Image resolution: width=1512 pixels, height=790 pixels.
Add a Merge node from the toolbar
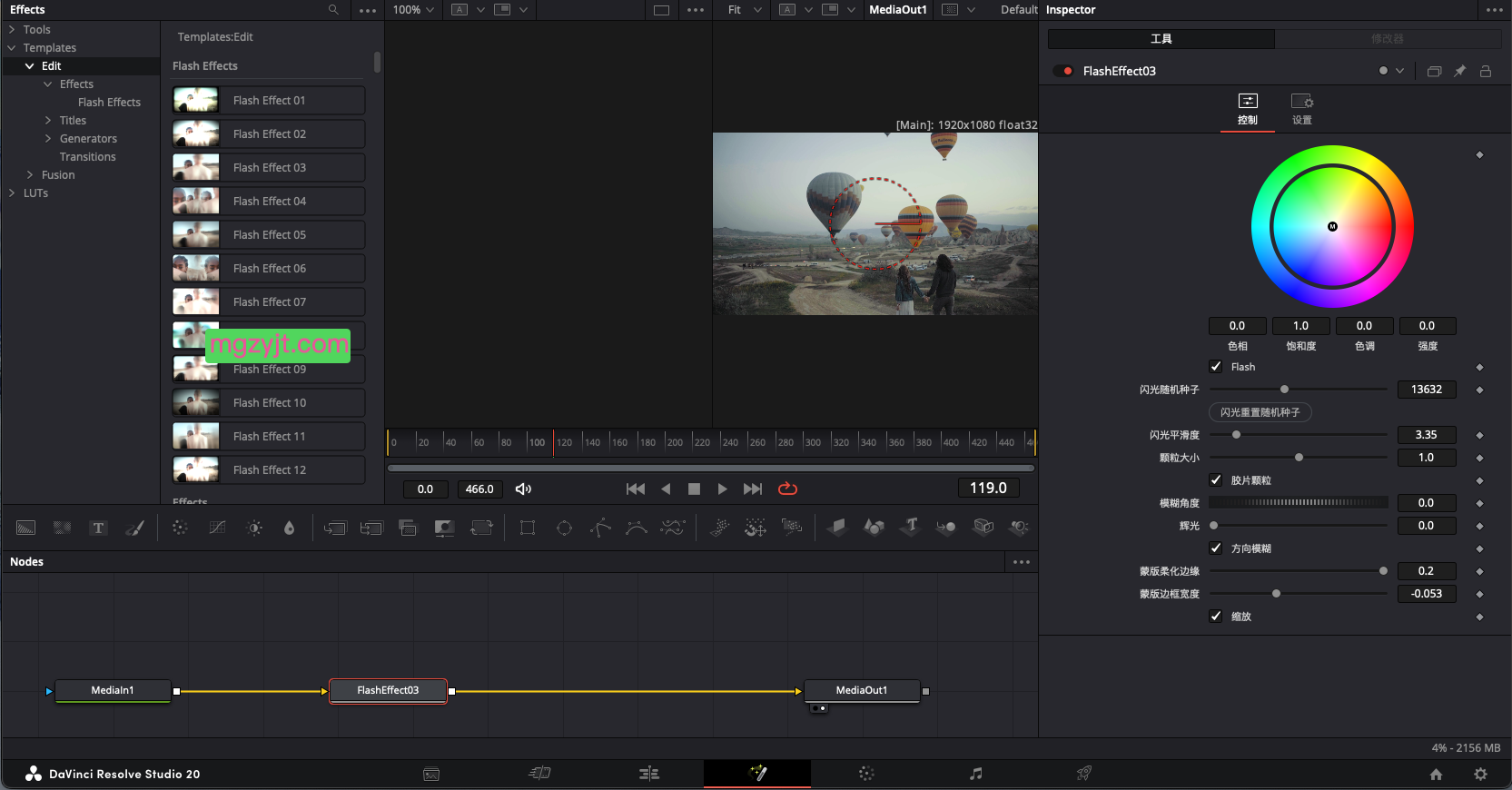(x=335, y=528)
